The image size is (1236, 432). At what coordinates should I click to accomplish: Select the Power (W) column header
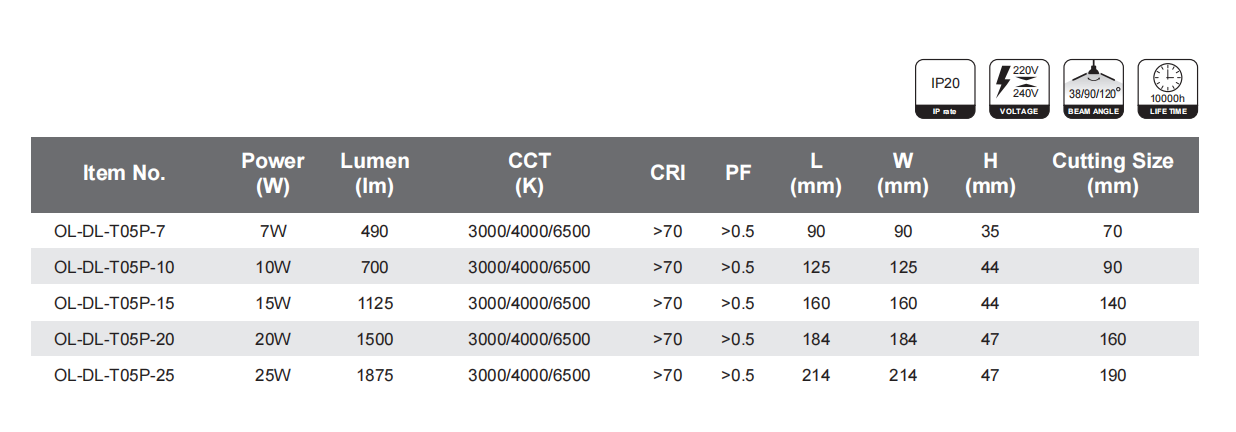[273, 173]
